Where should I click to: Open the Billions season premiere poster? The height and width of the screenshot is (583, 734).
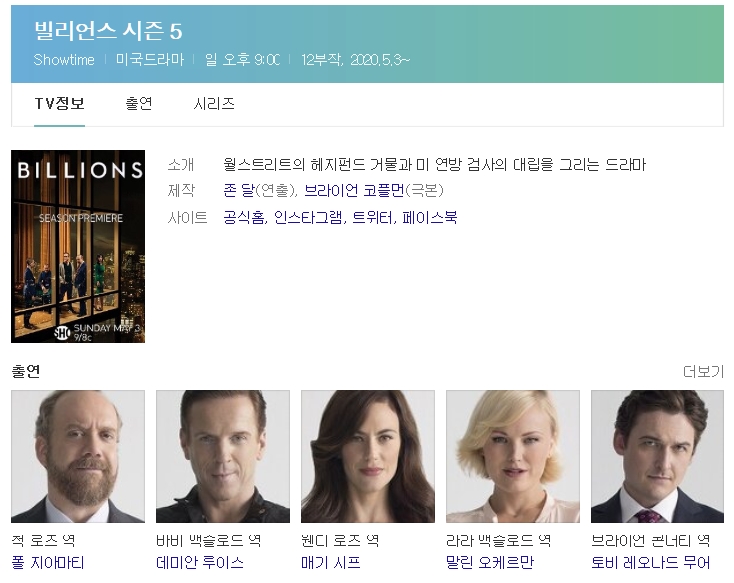[x=78, y=246]
